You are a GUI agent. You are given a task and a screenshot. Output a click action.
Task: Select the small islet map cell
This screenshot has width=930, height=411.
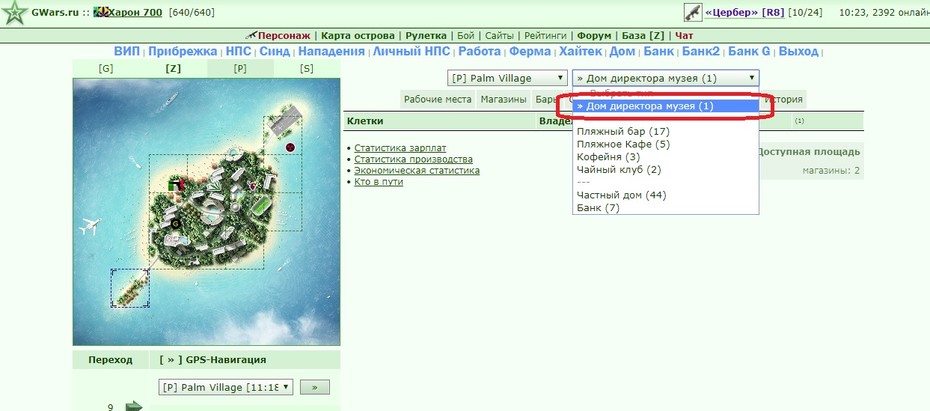[x=130, y=288]
